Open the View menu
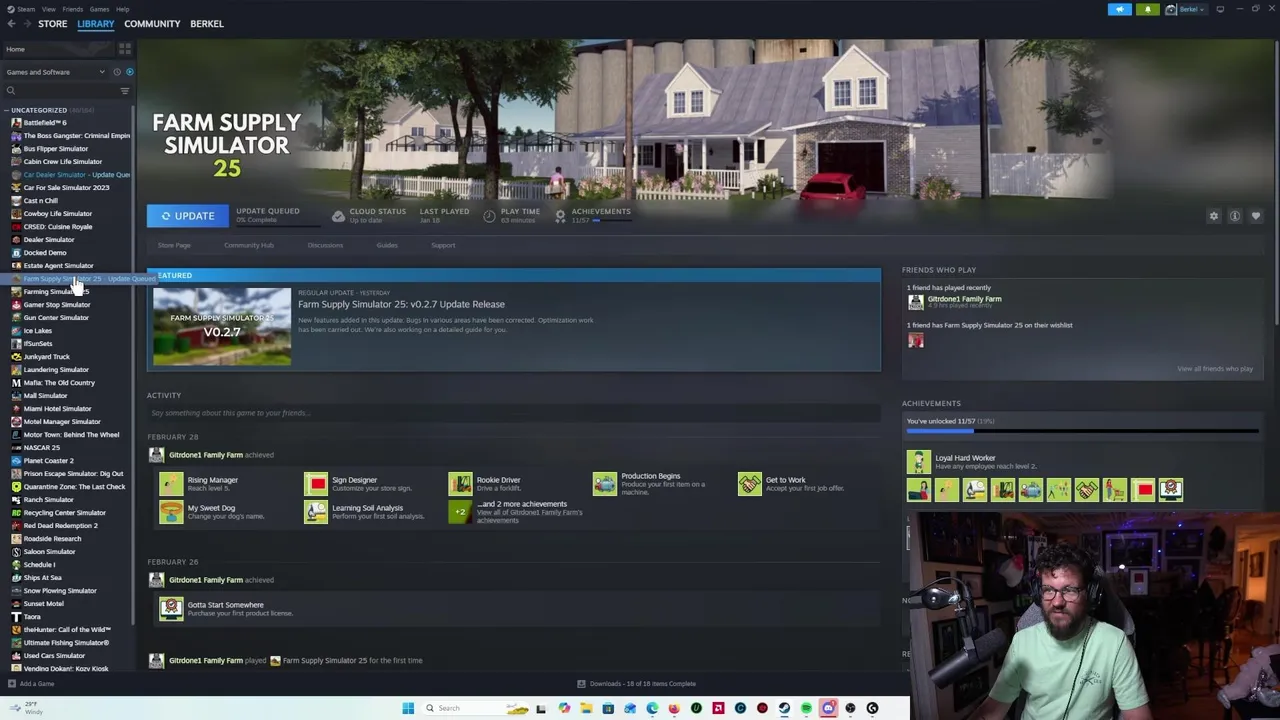 click(49, 9)
